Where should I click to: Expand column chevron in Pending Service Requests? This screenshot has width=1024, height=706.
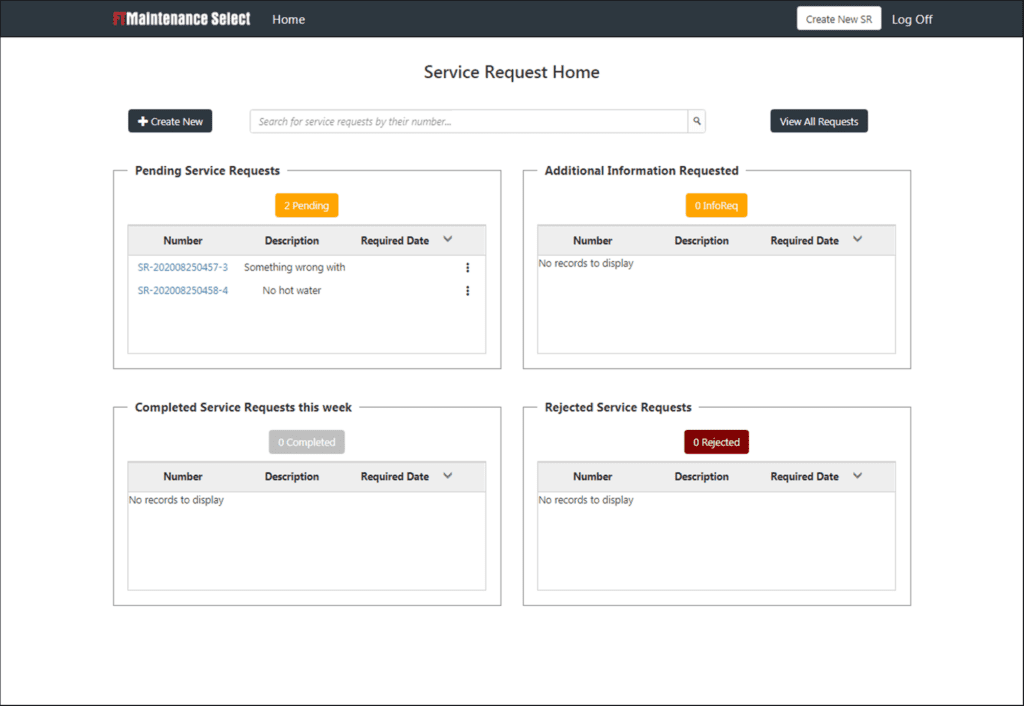[x=447, y=239]
